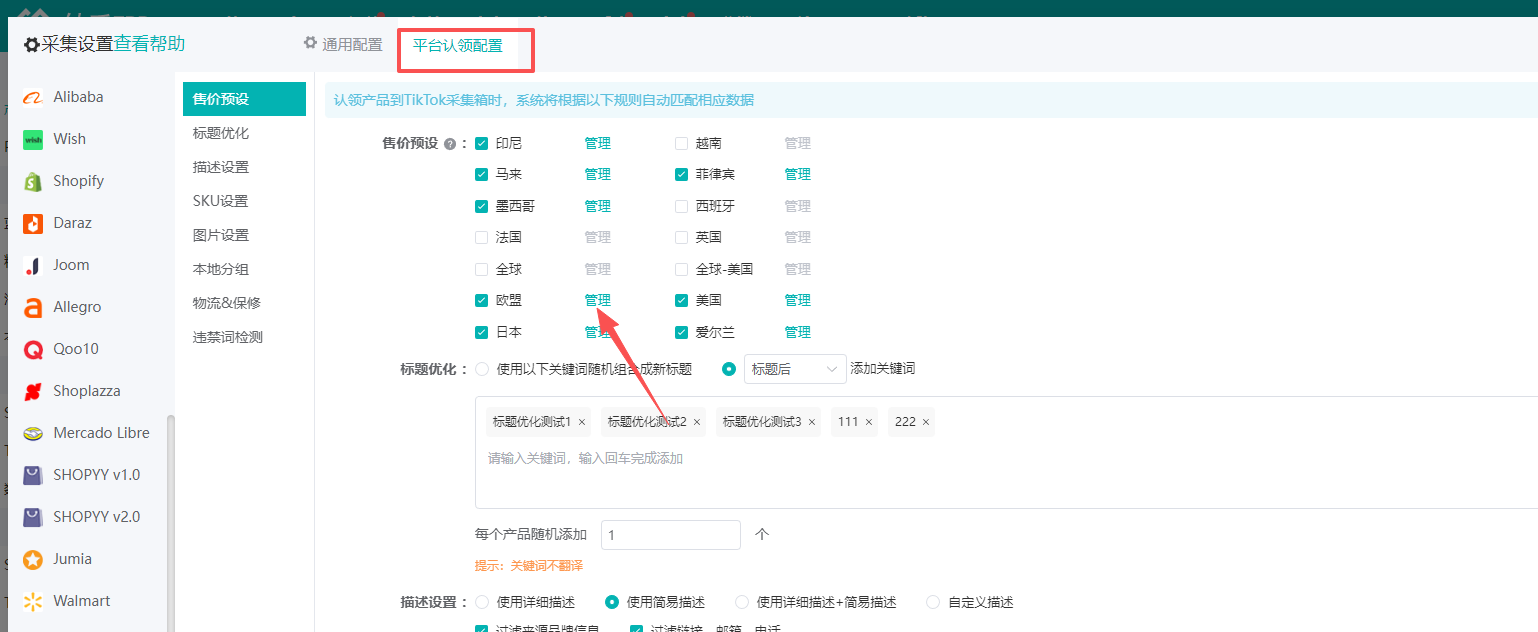Enable the 法国 checkbox
1538x632 pixels.
pyautogui.click(x=480, y=236)
